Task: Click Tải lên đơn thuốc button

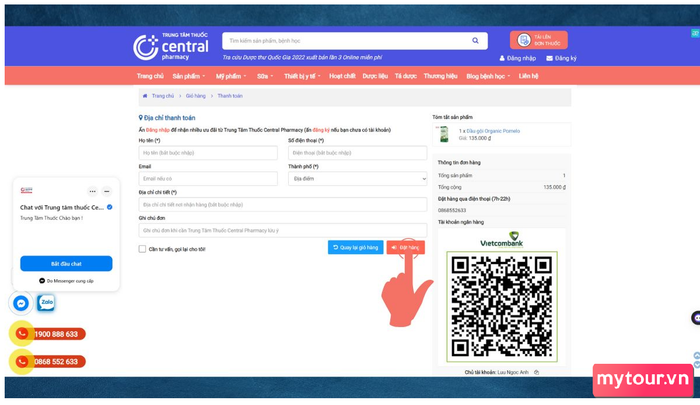Action: [539, 40]
